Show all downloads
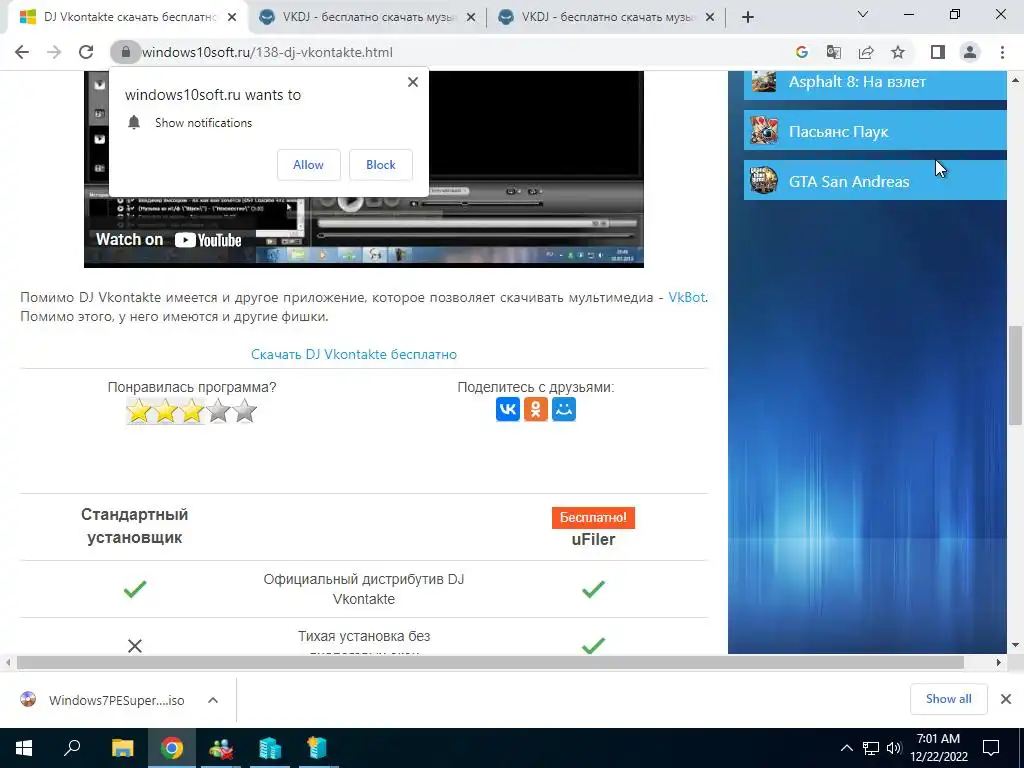Screen dimensions: 1024x768 pyautogui.click(x=948, y=699)
